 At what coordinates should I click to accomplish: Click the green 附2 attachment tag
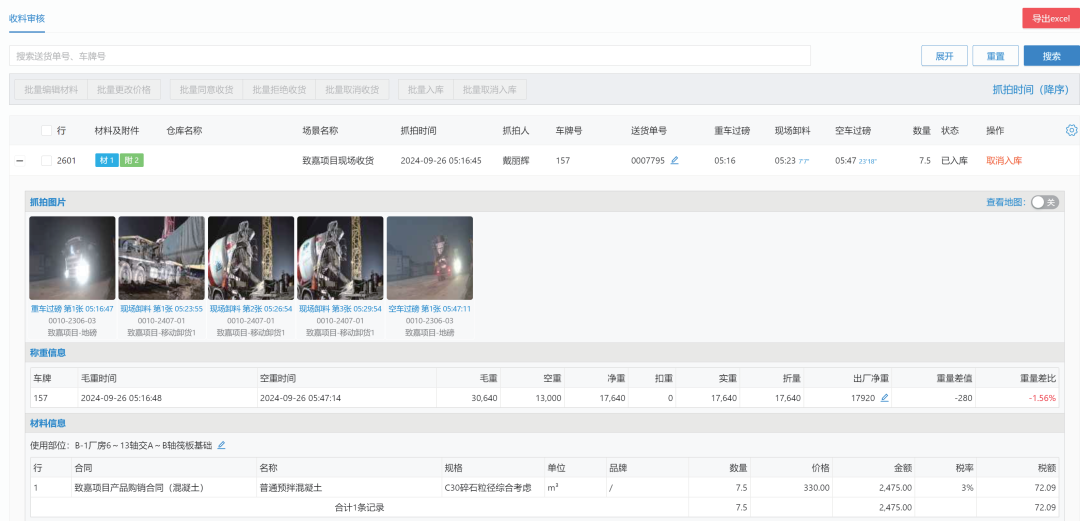[131, 160]
